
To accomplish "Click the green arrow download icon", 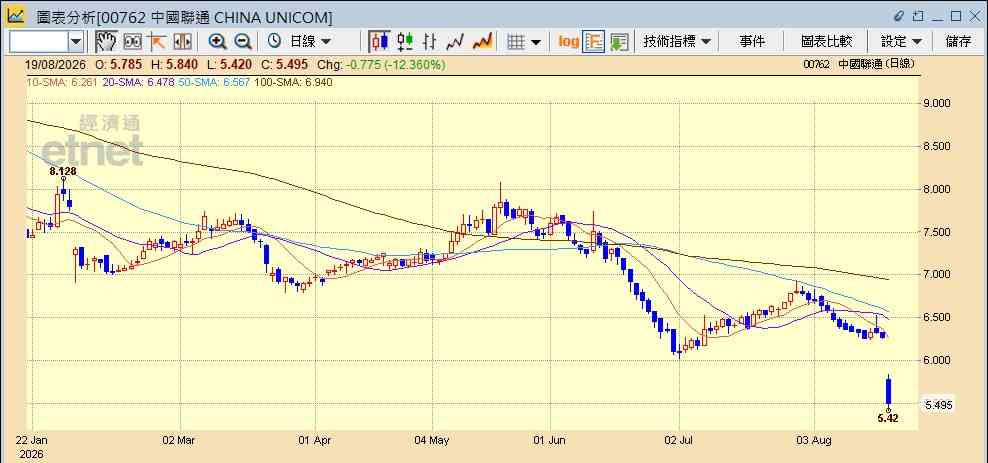I will (619, 42).
